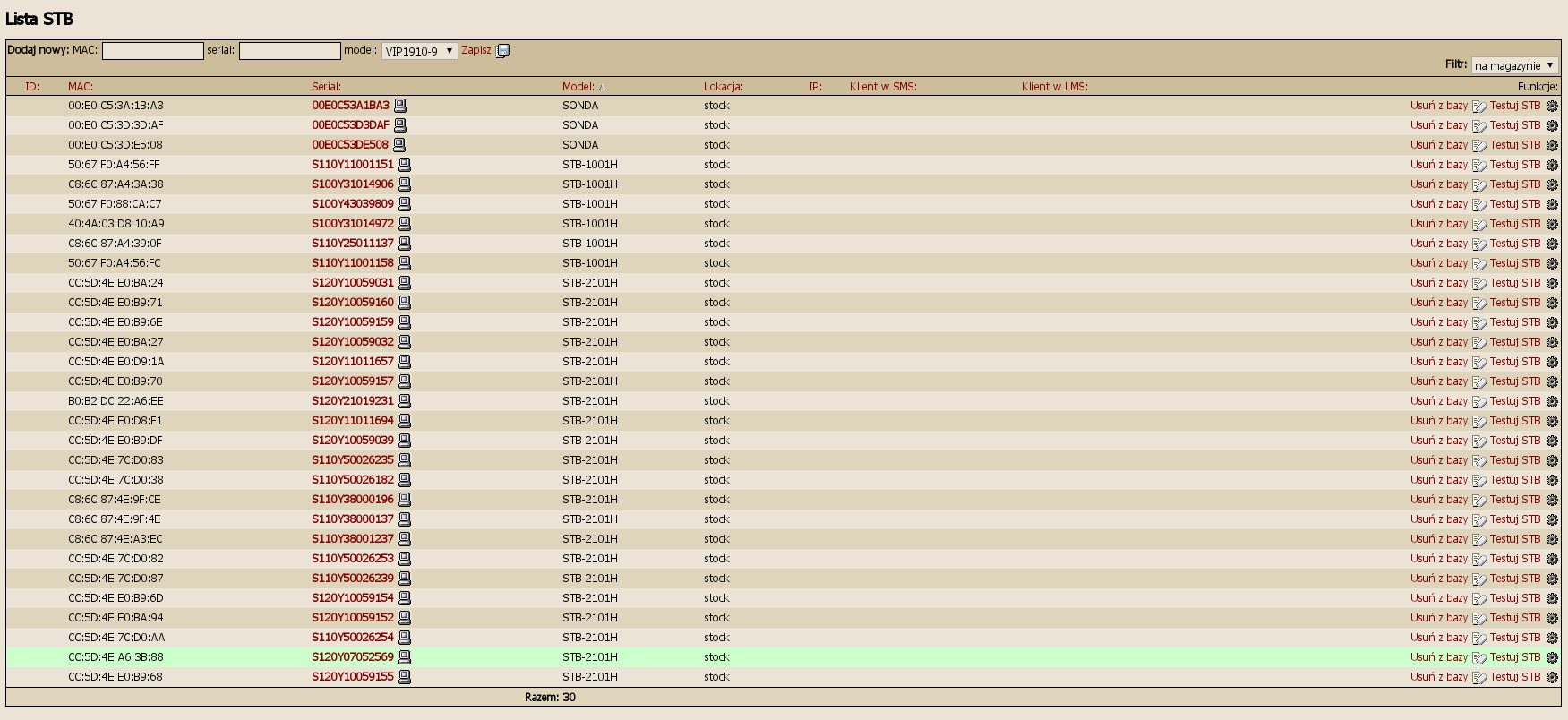Click the eraser icon in row CC:5D:4E:7C:D0:38
The image size is (1568, 720).
1479,481
